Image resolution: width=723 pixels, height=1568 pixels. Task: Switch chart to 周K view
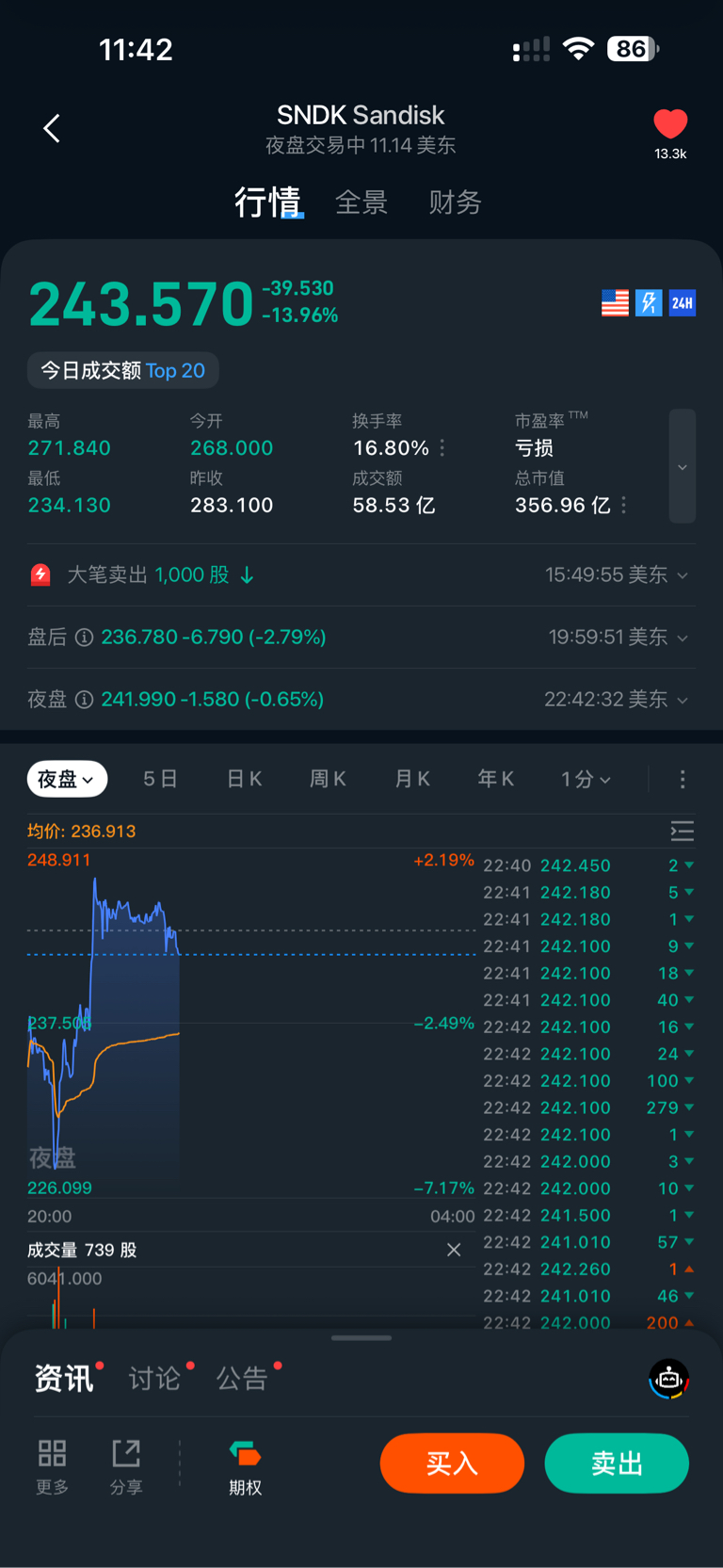pyautogui.click(x=329, y=779)
